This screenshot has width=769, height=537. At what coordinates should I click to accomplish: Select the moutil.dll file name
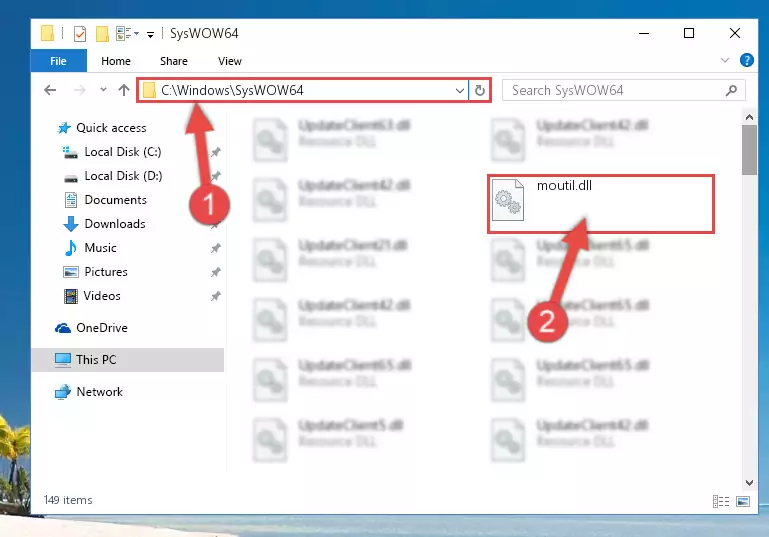[564, 185]
